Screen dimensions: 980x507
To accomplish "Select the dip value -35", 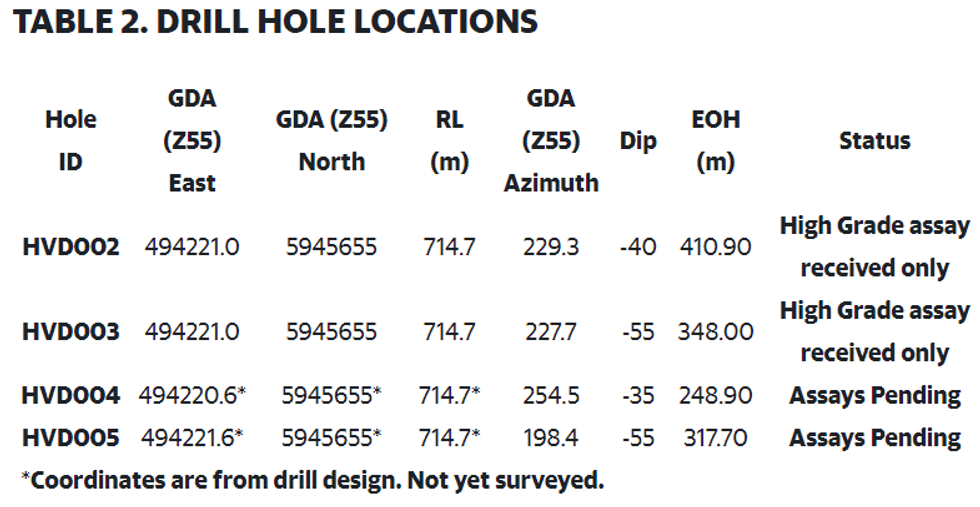I will click(x=638, y=396).
